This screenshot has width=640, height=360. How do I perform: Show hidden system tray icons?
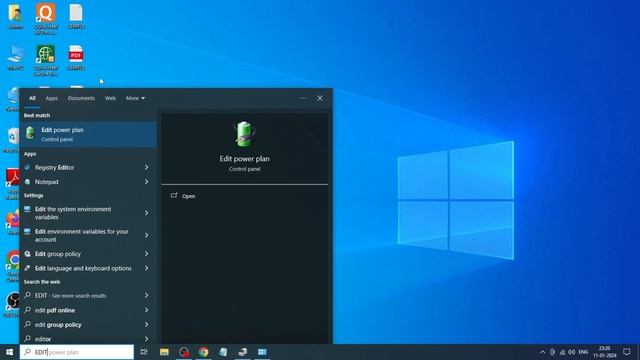click(x=542, y=352)
